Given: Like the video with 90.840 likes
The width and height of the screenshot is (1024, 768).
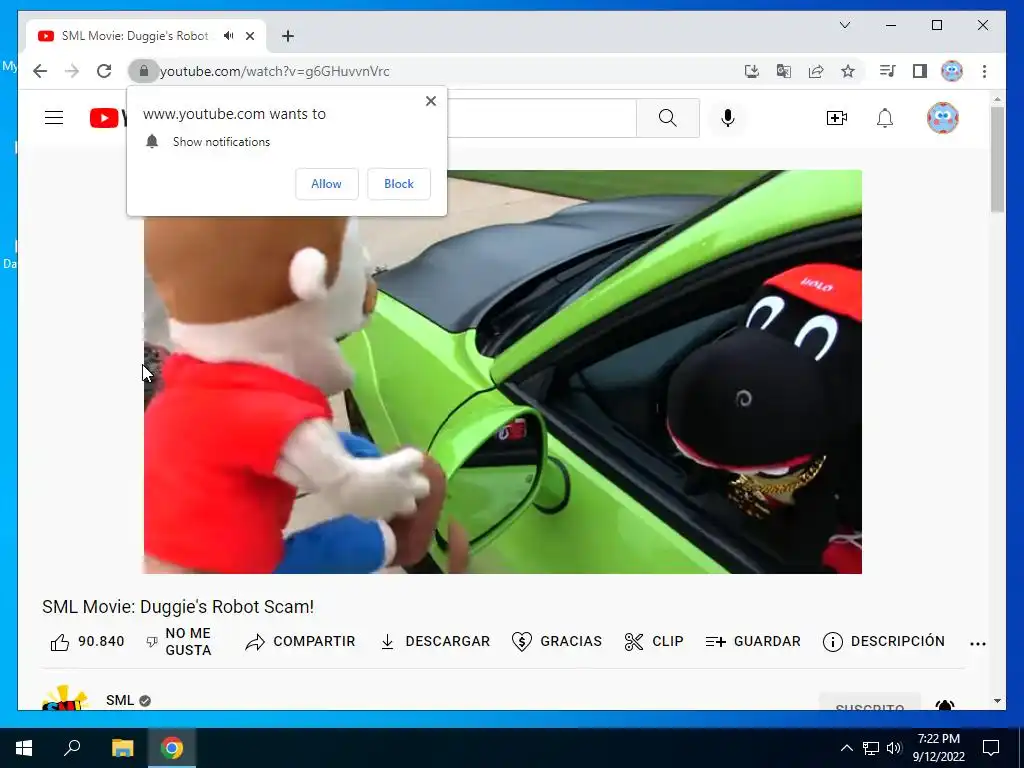Looking at the screenshot, I should (x=88, y=642).
